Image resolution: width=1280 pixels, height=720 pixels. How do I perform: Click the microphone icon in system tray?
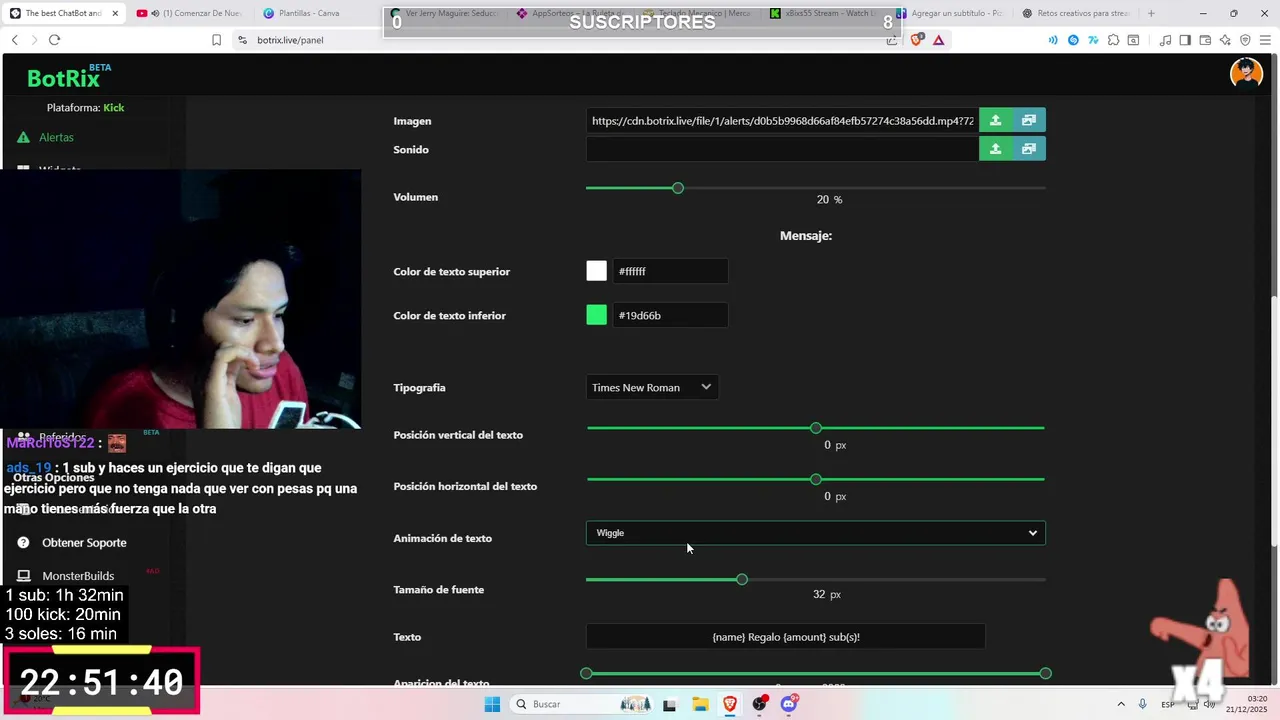(1142, 704)
